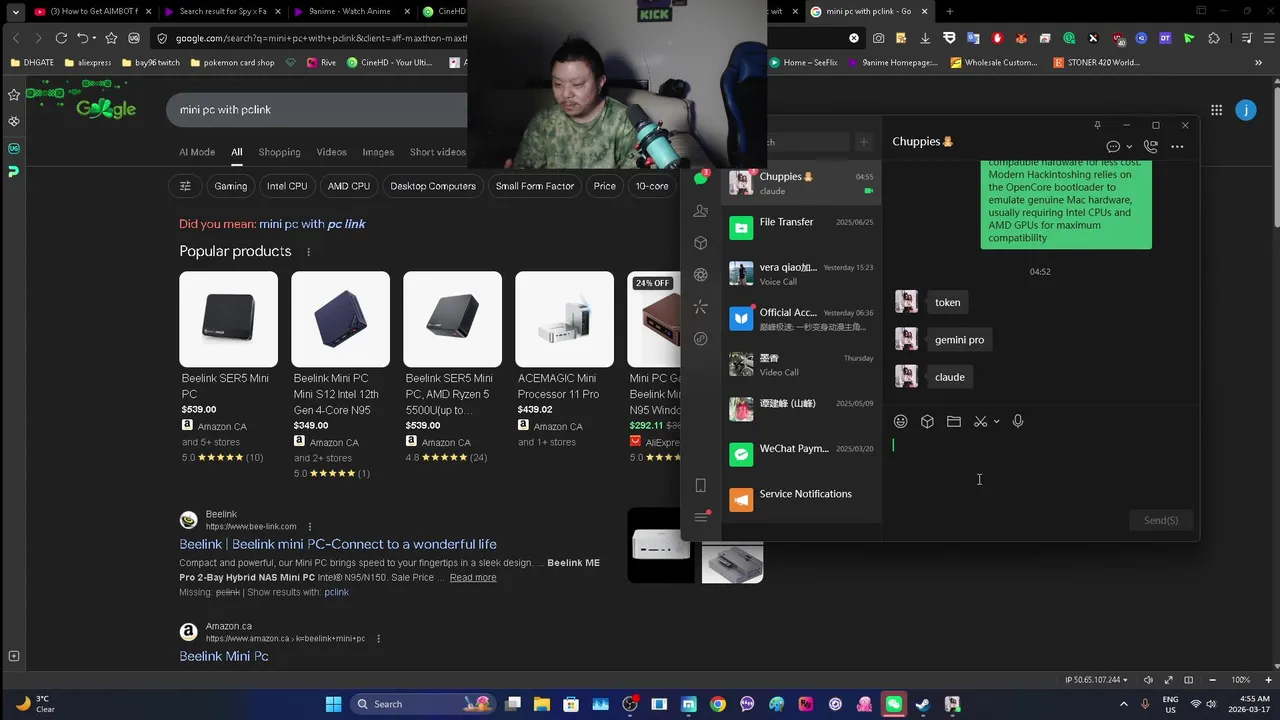Open Beelink result three-dot menu
This screenshot has height=720, width=1280.
[x=309, y=527]
